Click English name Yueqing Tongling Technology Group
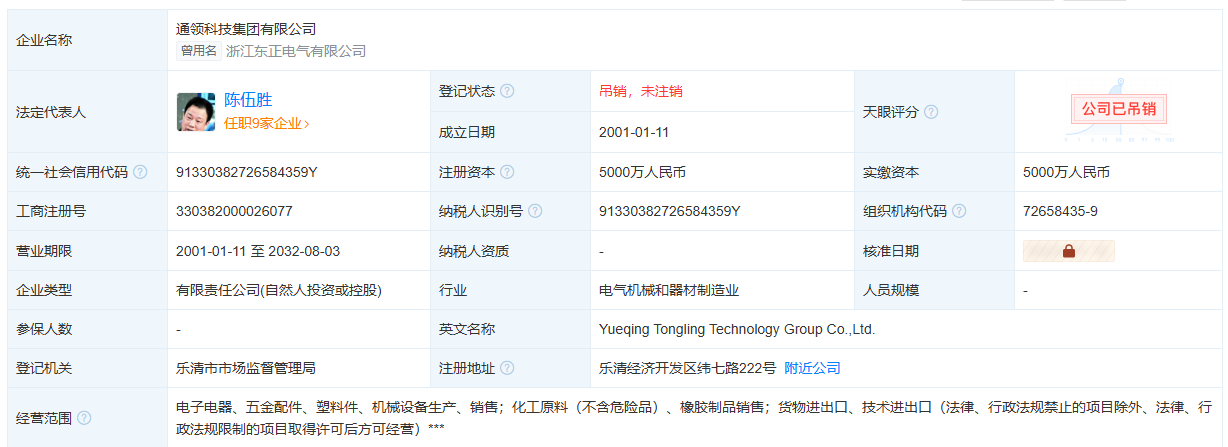The height and width of the screenshot is (447, 1228). pos(737,329)
